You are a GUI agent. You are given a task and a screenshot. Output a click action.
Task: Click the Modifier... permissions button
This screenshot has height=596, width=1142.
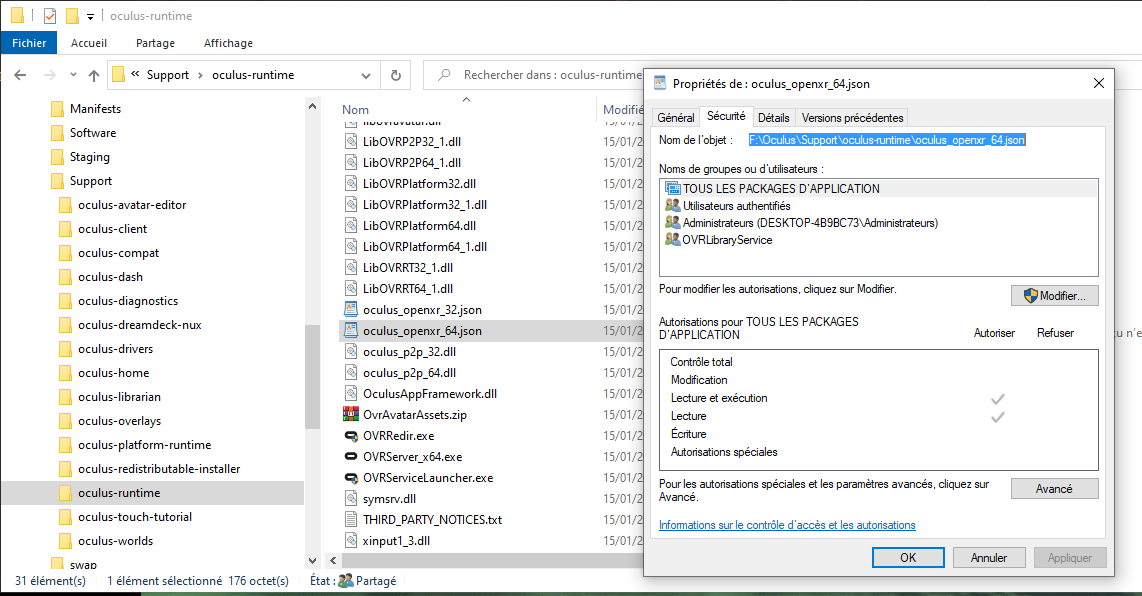(x=1054, y=296)
